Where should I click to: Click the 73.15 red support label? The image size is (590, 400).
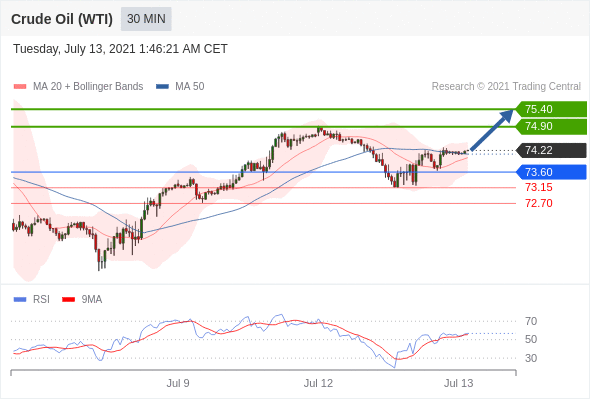coord(539,187)
